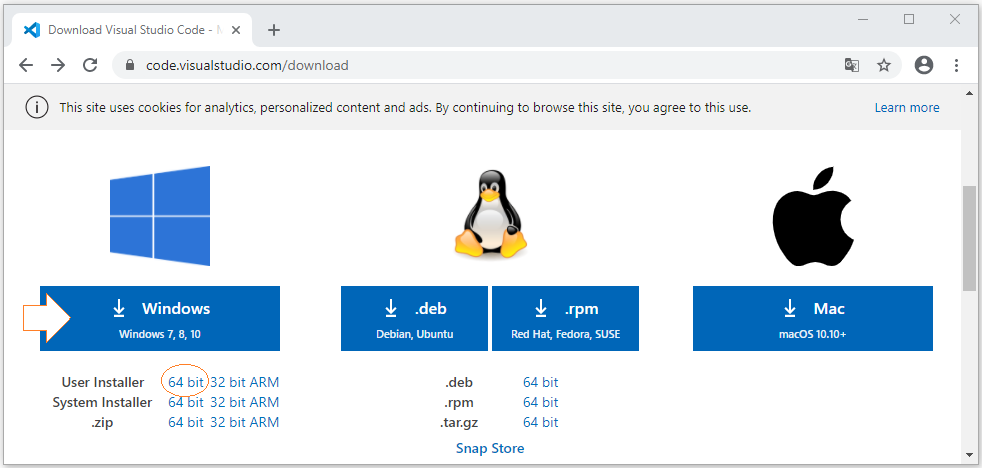Click the page vertical scrollbar thumb
Image resolution: width=982 pixels, height=468 pixels.
pyautogui.click(x=969, y=238)
